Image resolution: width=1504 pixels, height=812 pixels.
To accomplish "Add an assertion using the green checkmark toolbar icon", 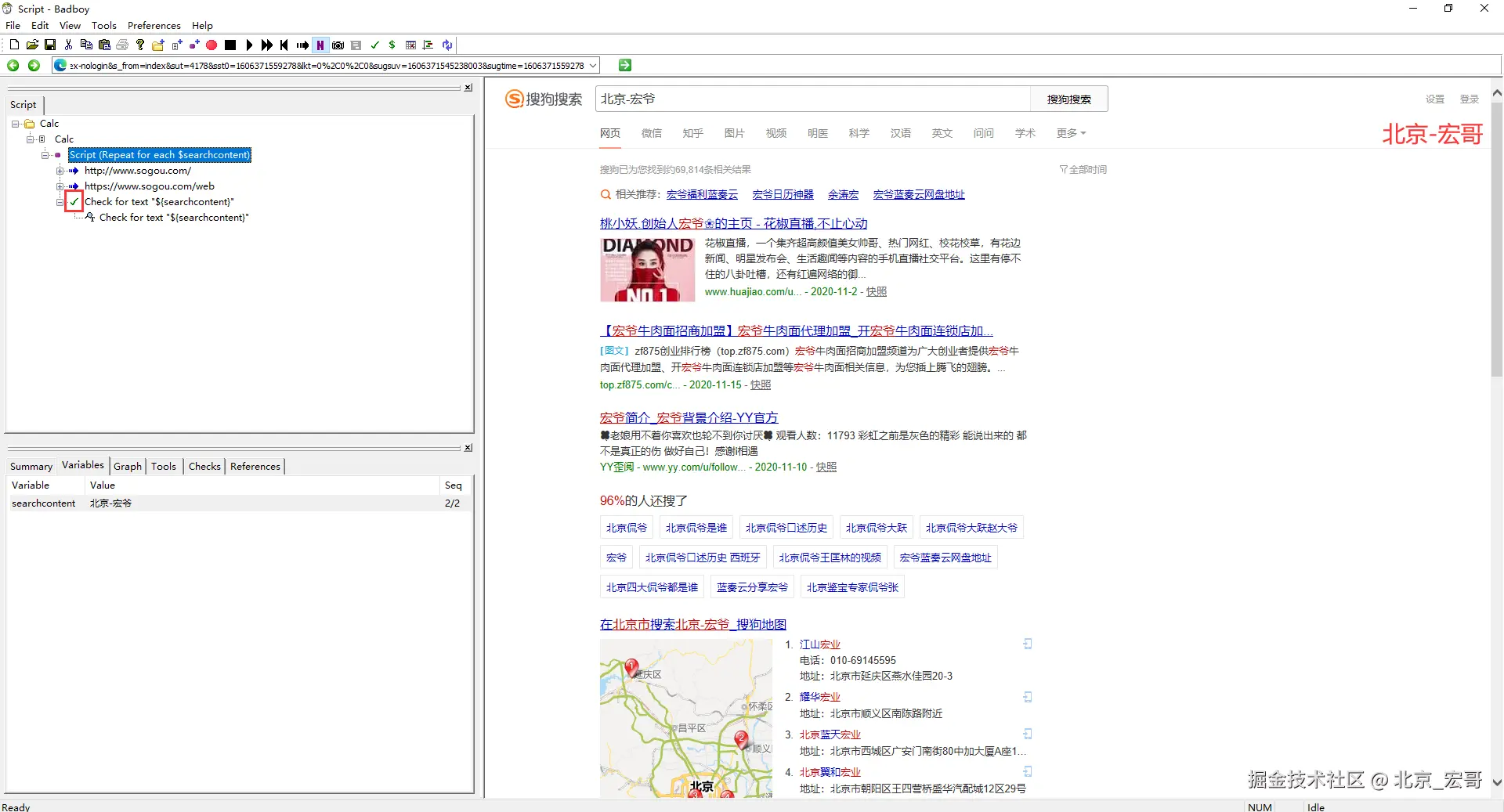I will [x=374, y=45].
